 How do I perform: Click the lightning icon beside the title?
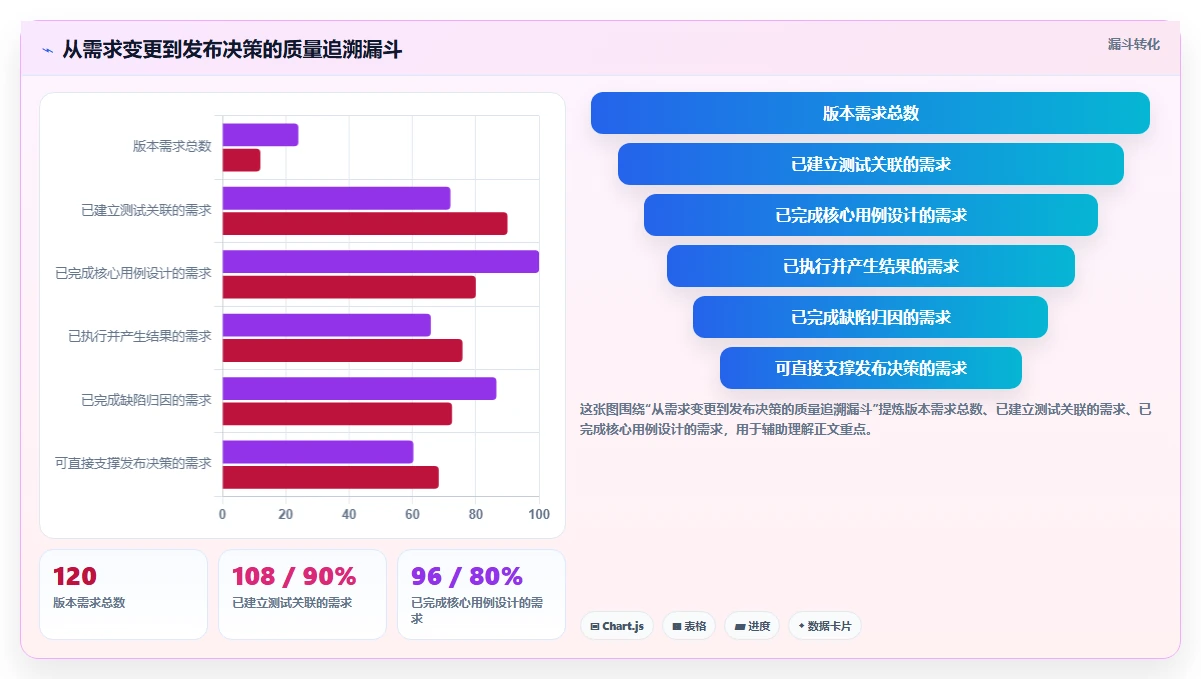click(47, 49)
